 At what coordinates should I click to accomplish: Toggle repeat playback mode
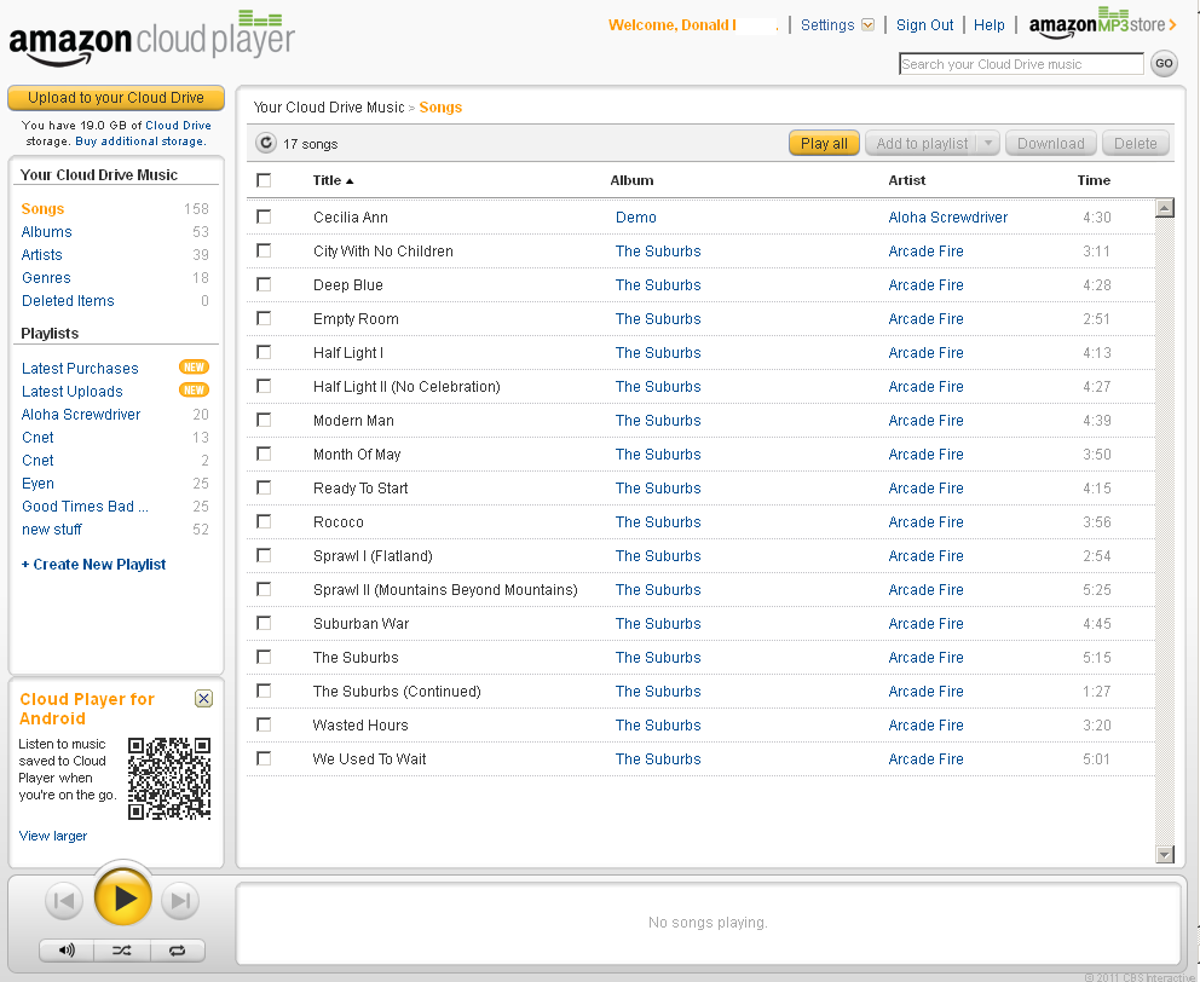coord(177,950)
